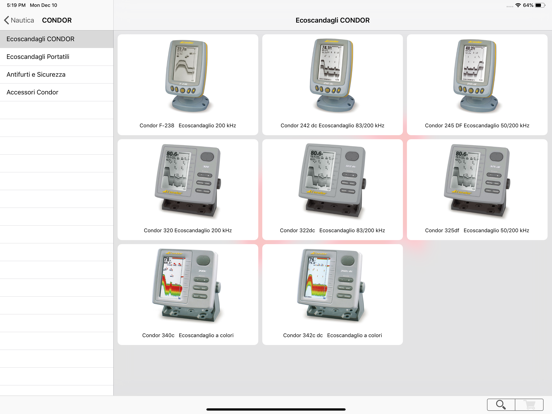The height and width of the screenshot is (414, 552).
Task: Click the 'Condor 325df Ecoscandaglio 50/200 kHz' label
Action: pyautogui.click(x=477, y=230)
